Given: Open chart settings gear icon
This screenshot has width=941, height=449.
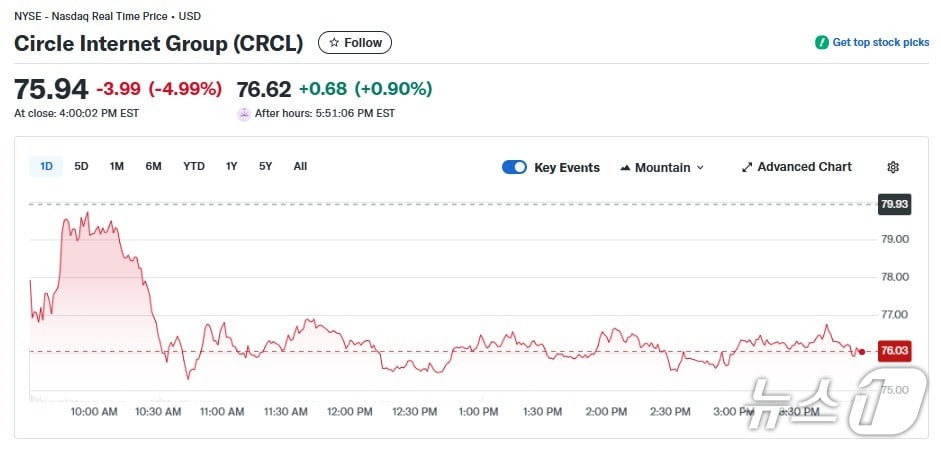Looking at the screenshot, I should (x=893, y=167).
